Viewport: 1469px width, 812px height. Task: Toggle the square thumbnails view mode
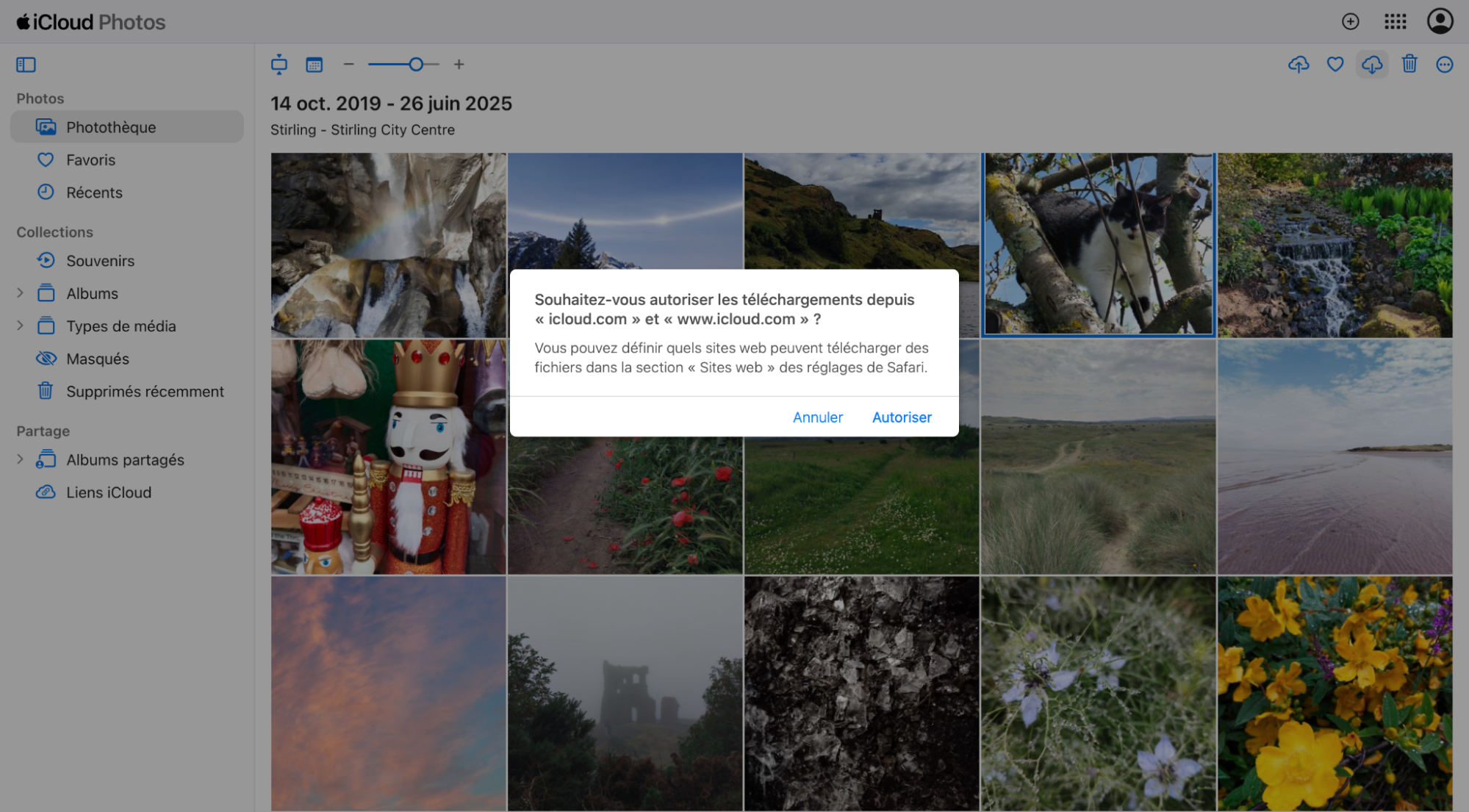279,65
